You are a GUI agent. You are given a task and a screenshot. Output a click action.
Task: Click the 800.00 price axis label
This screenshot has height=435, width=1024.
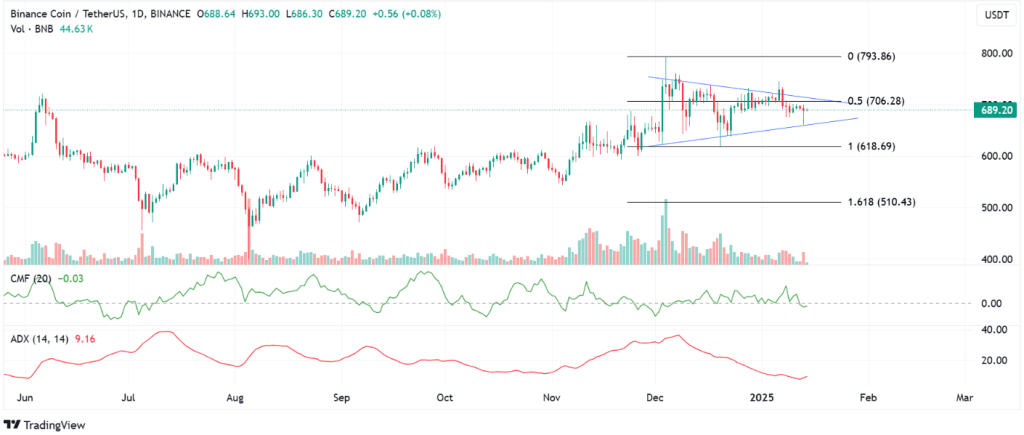click(997, 52)
